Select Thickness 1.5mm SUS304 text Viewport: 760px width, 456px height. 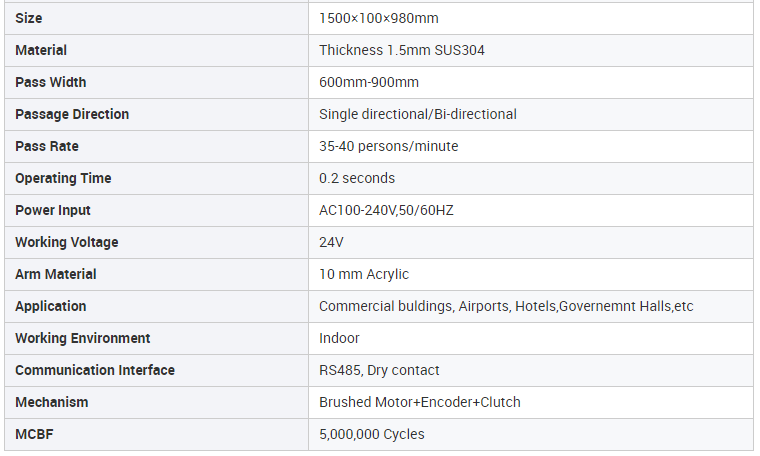tap(402, 50)
